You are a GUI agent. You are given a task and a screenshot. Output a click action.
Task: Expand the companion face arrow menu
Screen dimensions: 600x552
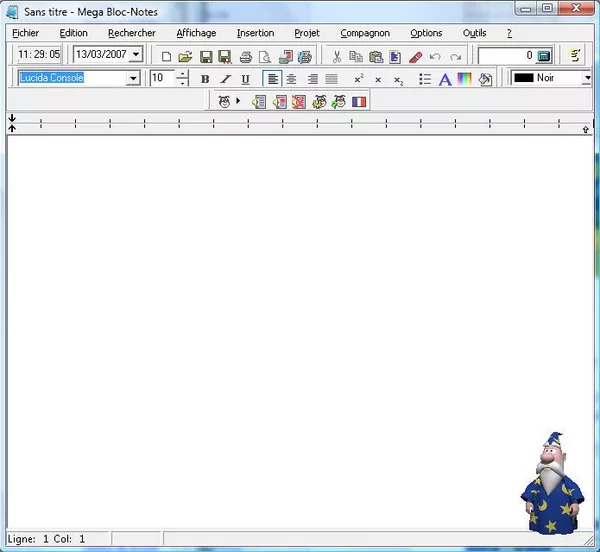[238, 101]
